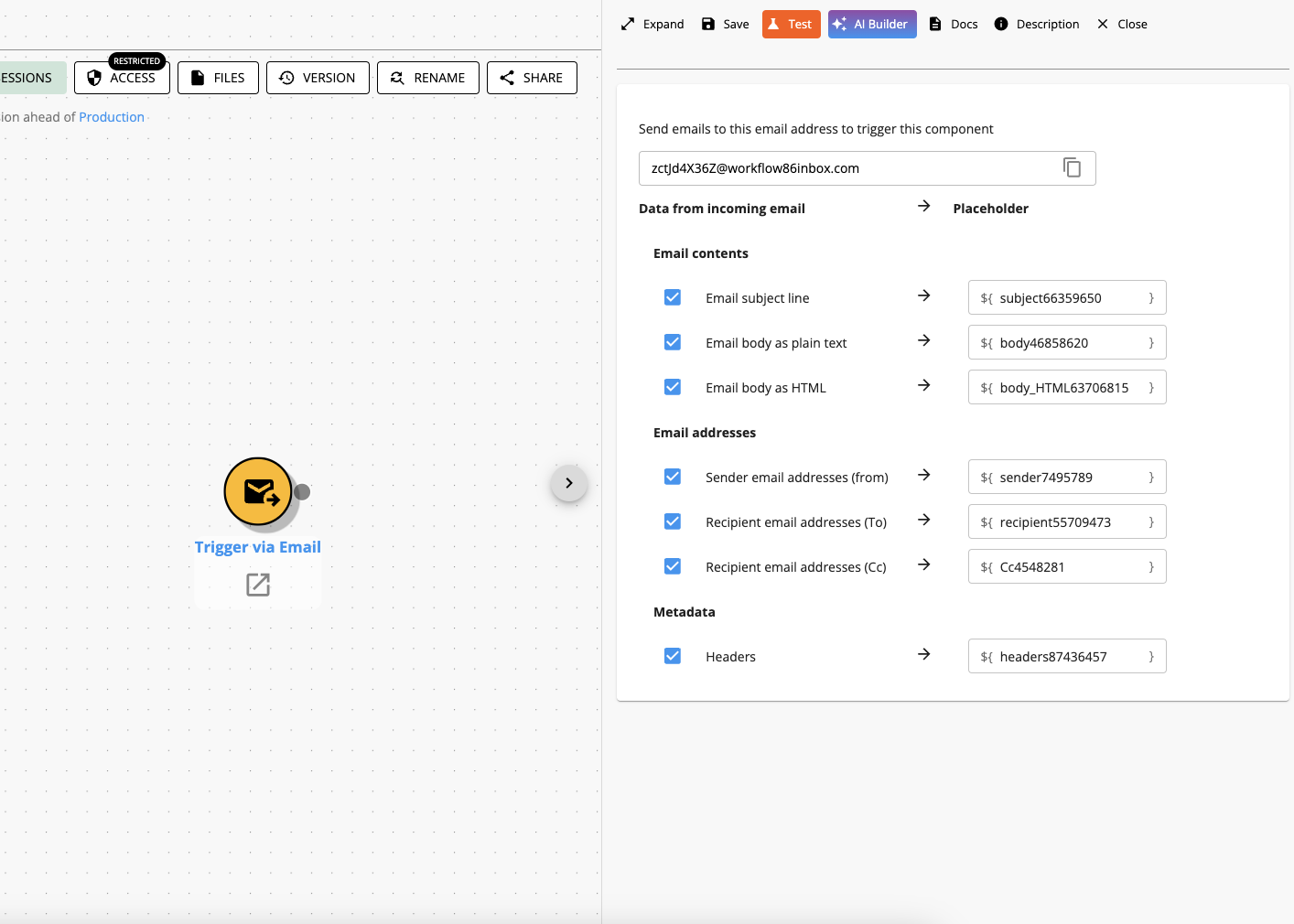1294x924 pixels.
Task: Toggle Recipient email addresses (Cc) checkbox
Action: tap(673, 566)
